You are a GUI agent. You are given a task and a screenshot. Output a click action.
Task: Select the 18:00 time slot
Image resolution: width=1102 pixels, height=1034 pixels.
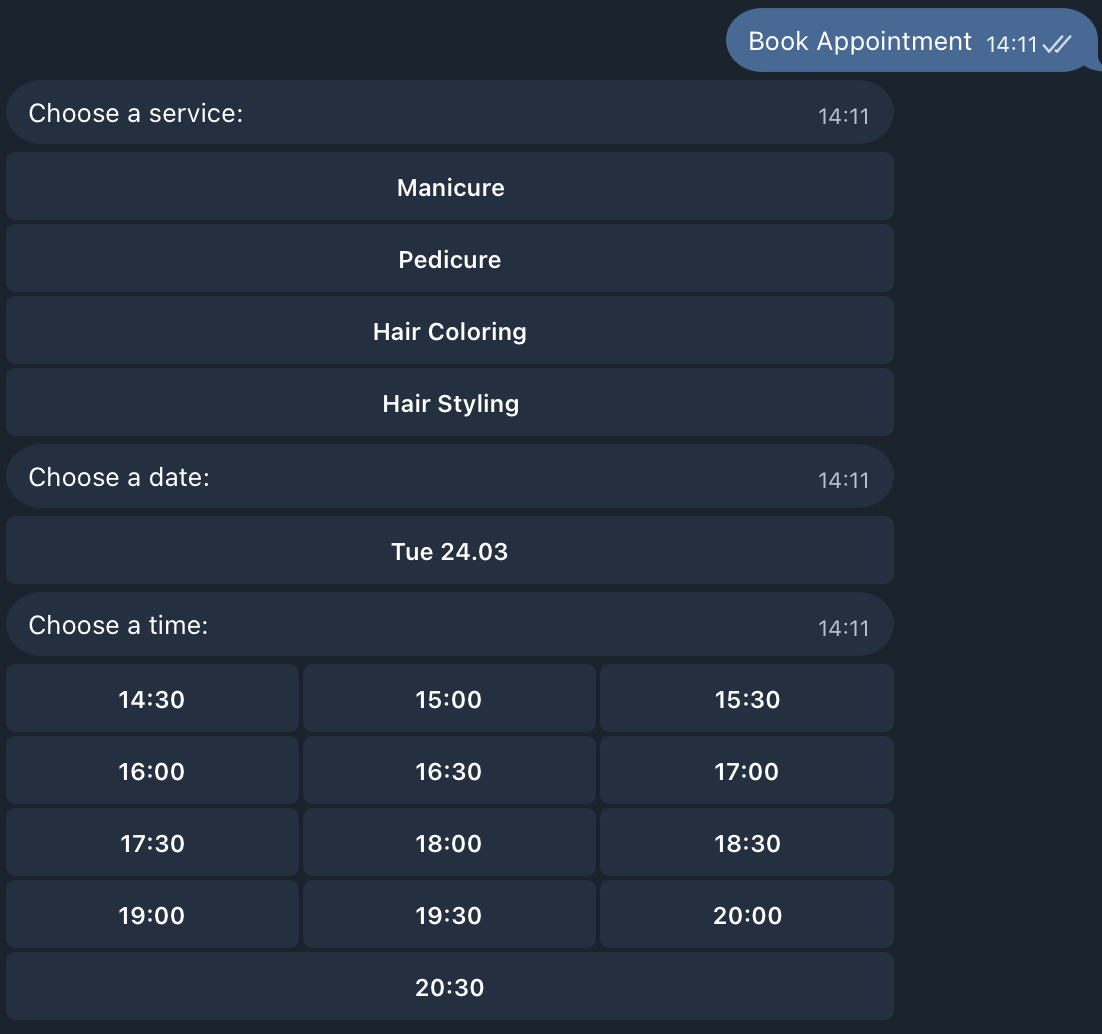(449, 843)
